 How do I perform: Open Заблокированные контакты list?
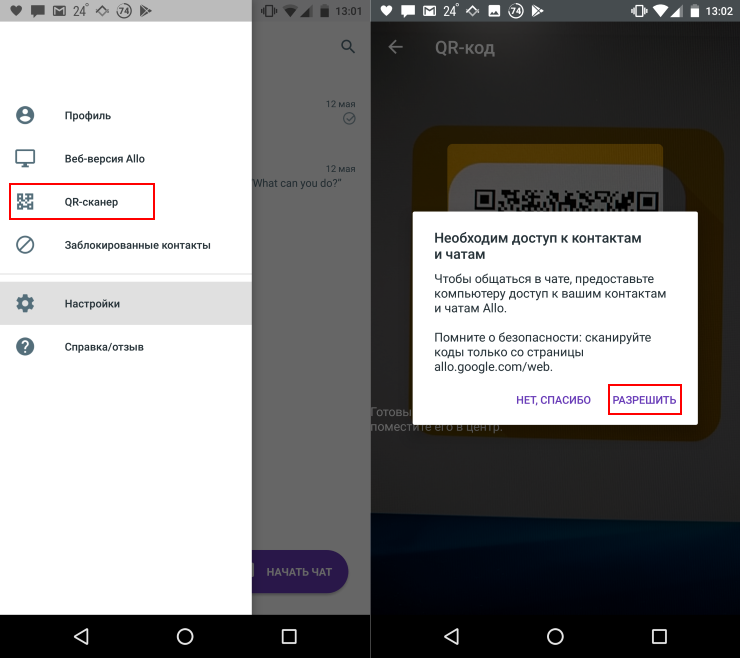click(126, 245)
